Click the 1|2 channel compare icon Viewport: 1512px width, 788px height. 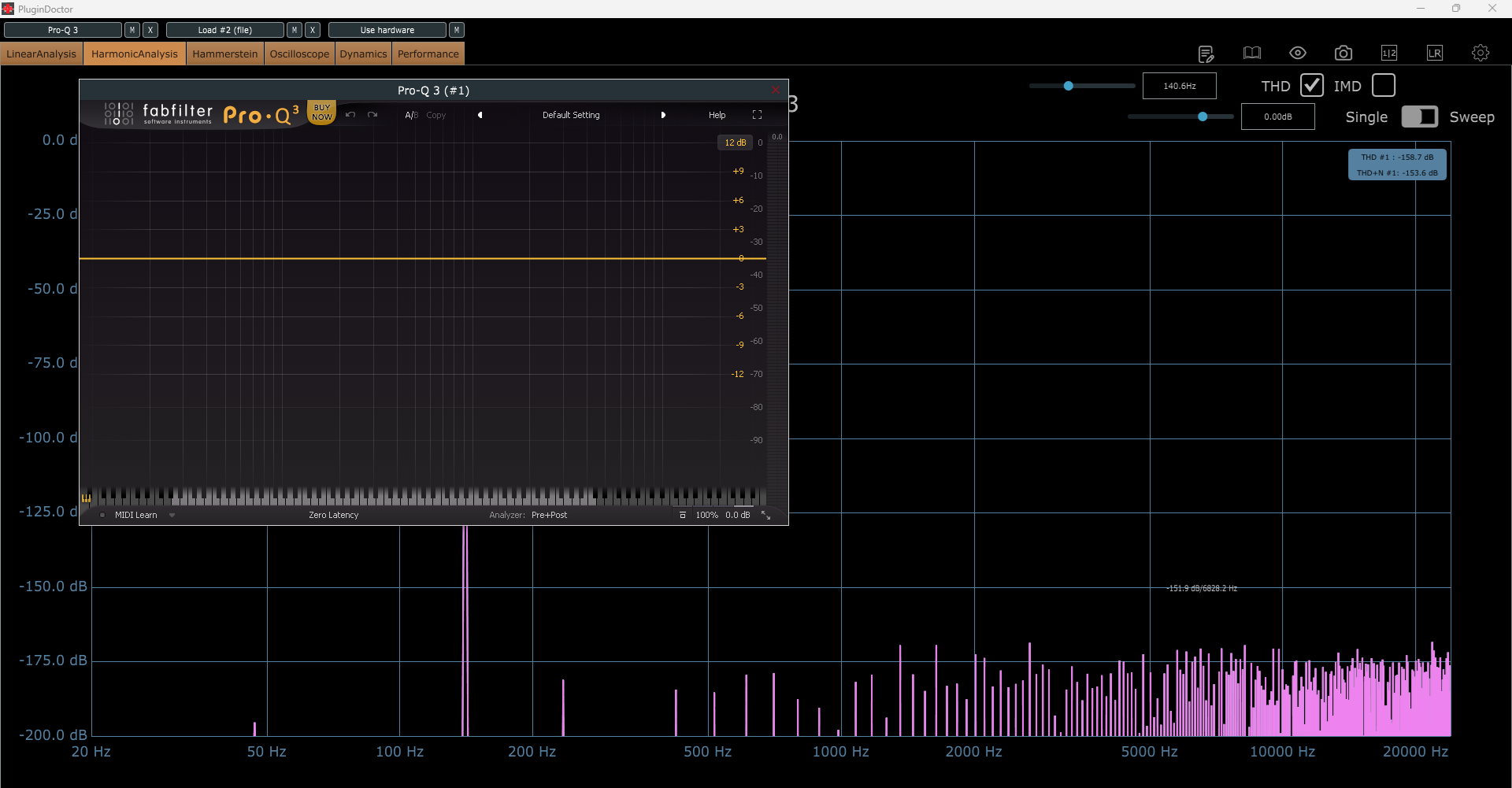[x=1389, y=53]
